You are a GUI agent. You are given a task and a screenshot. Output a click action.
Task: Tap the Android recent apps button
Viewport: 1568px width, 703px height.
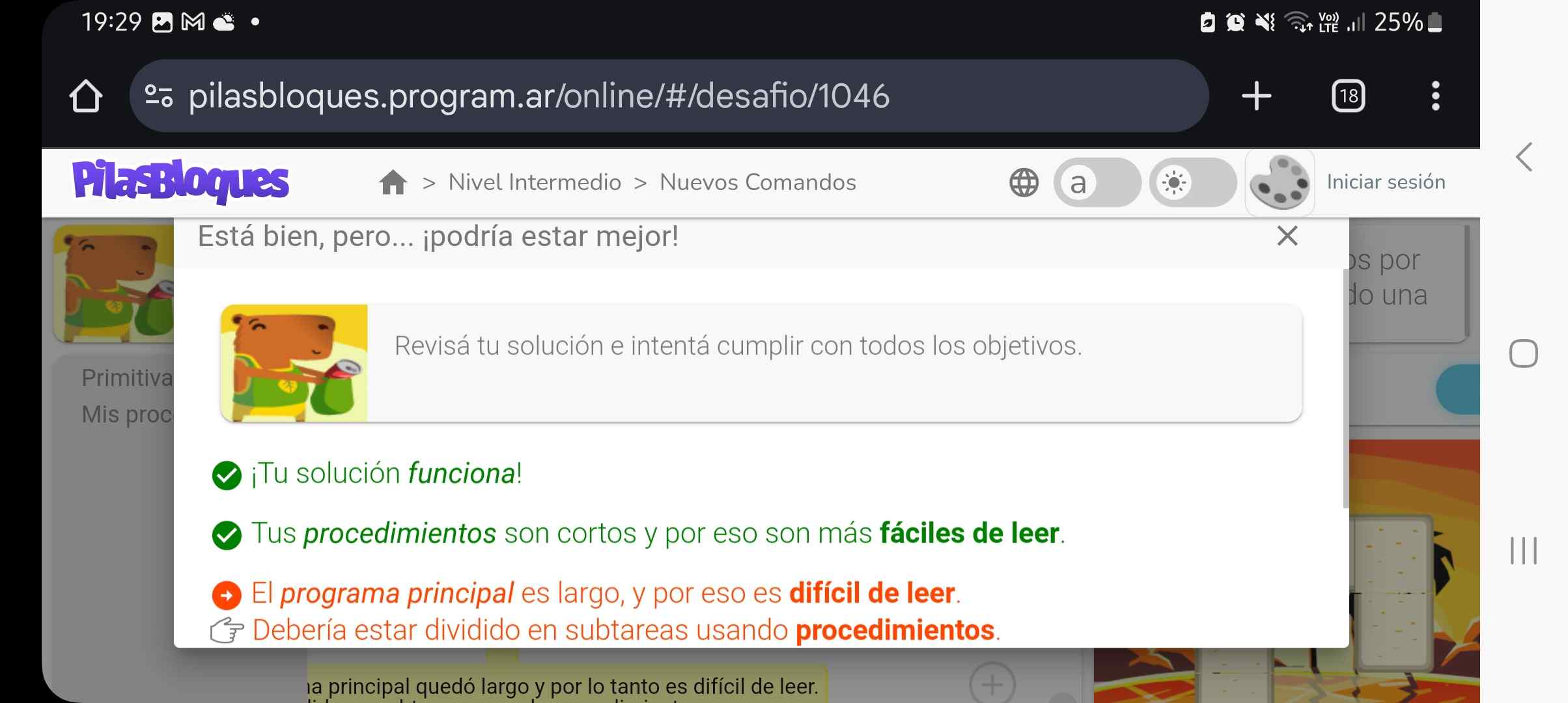[1523, 551]
